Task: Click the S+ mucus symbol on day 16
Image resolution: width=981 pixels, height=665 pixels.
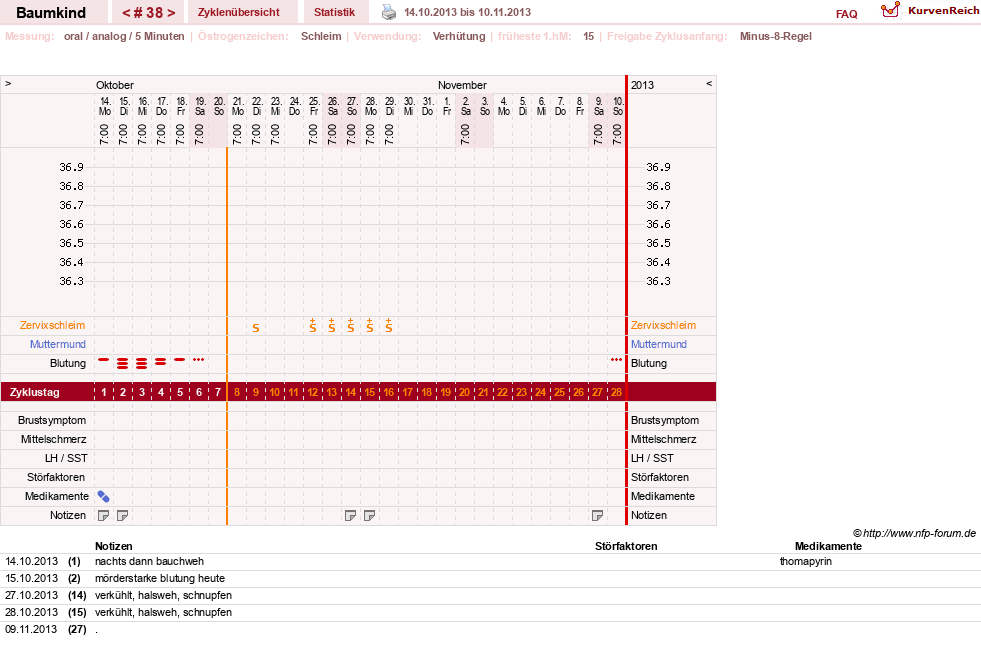Action: [389, 325]
